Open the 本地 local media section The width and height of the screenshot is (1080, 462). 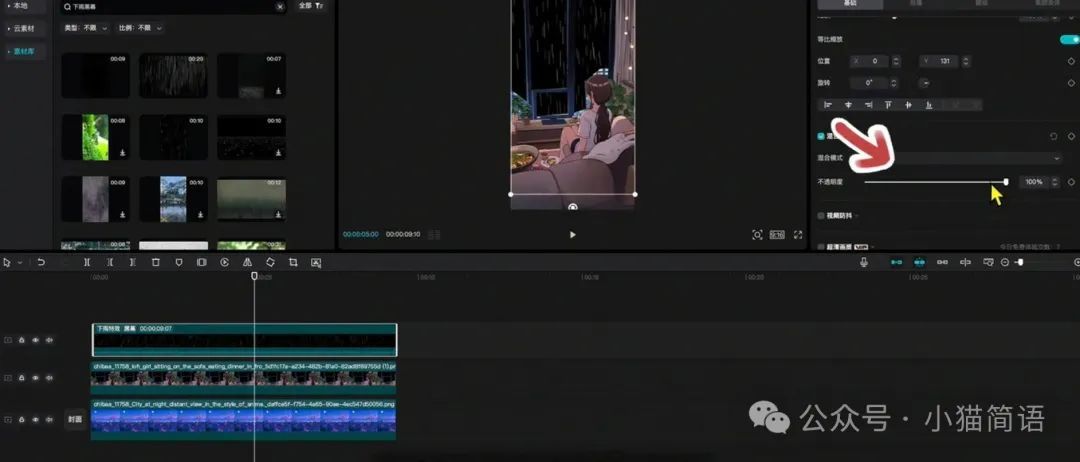(x=23, y=6)
